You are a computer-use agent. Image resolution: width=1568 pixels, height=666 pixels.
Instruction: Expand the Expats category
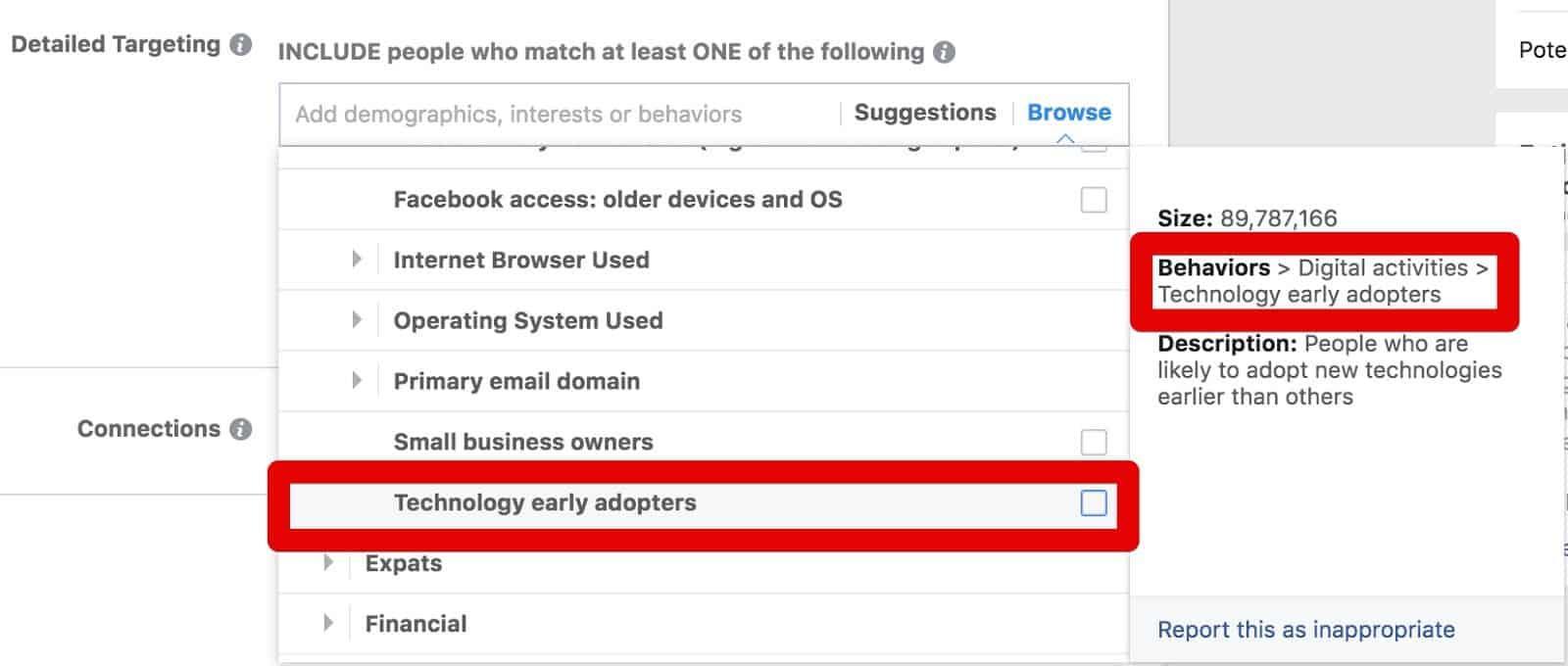(328, 563)
